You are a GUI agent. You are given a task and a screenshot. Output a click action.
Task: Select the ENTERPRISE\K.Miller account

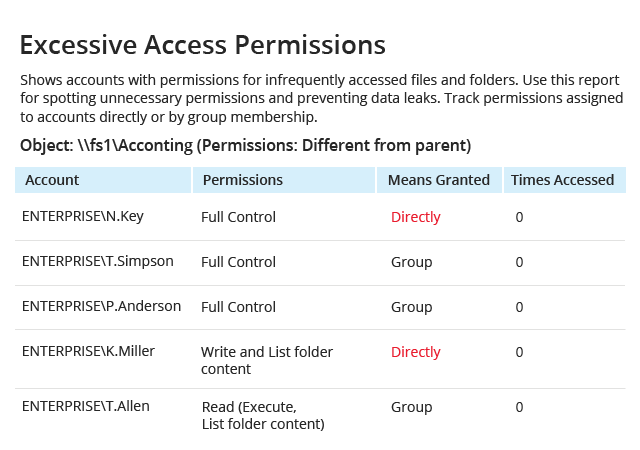click(89, 351)
